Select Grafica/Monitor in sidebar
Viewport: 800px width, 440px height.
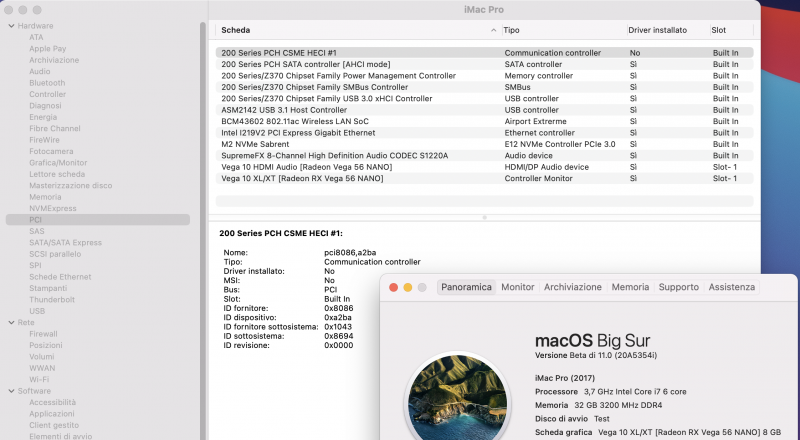(x=58, y=163)
